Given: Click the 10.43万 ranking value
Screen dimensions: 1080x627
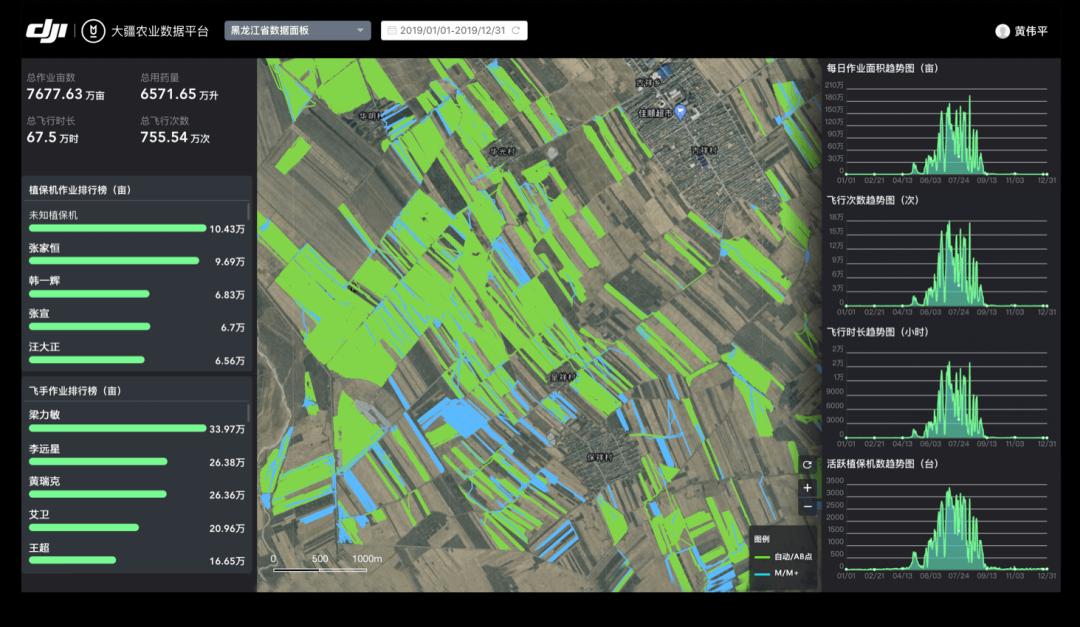Looking at the screenshot, I should coord(227,229).
